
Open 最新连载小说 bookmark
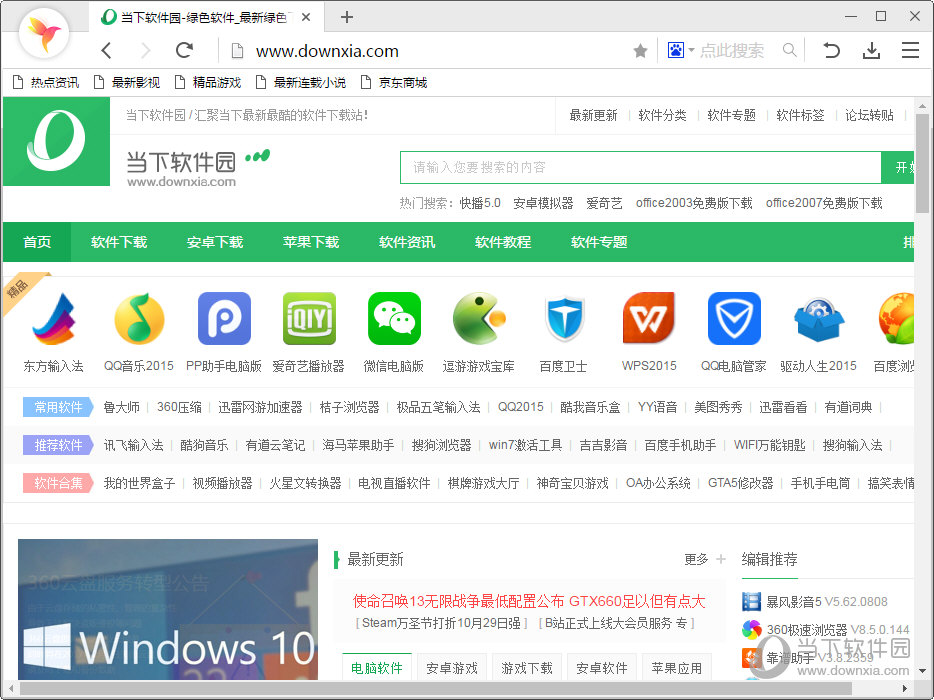click(x=301, y=82)
